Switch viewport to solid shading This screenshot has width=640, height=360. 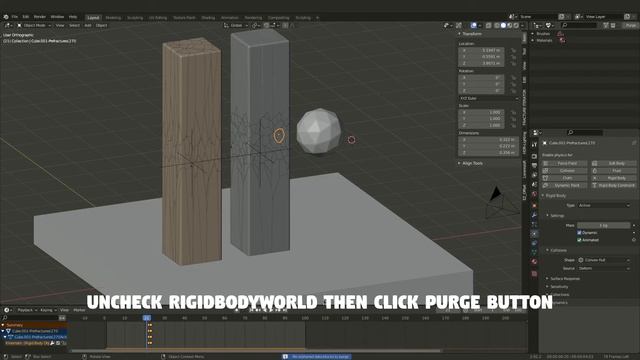coord(503,25)
